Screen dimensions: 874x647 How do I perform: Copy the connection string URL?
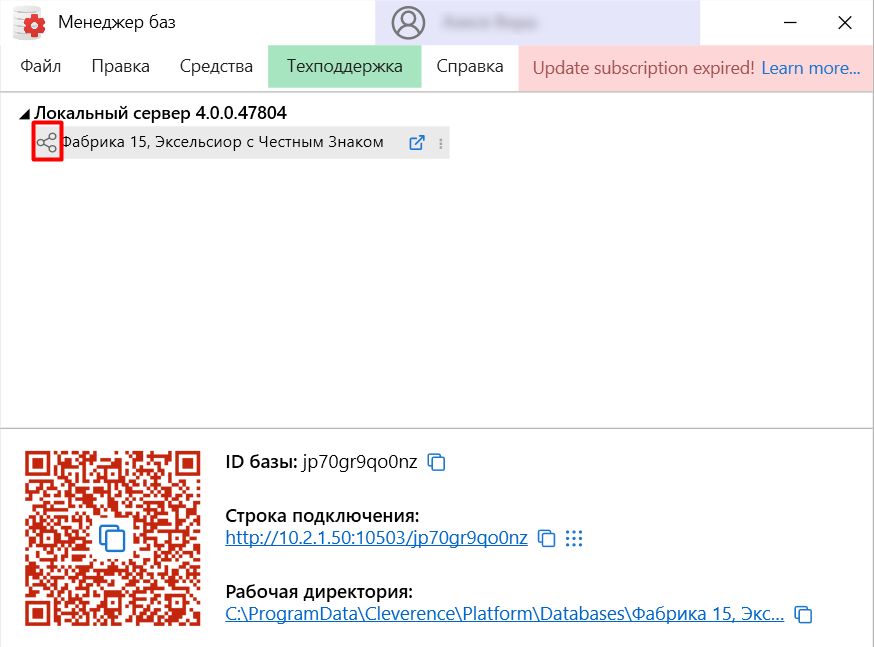[546, 539]
